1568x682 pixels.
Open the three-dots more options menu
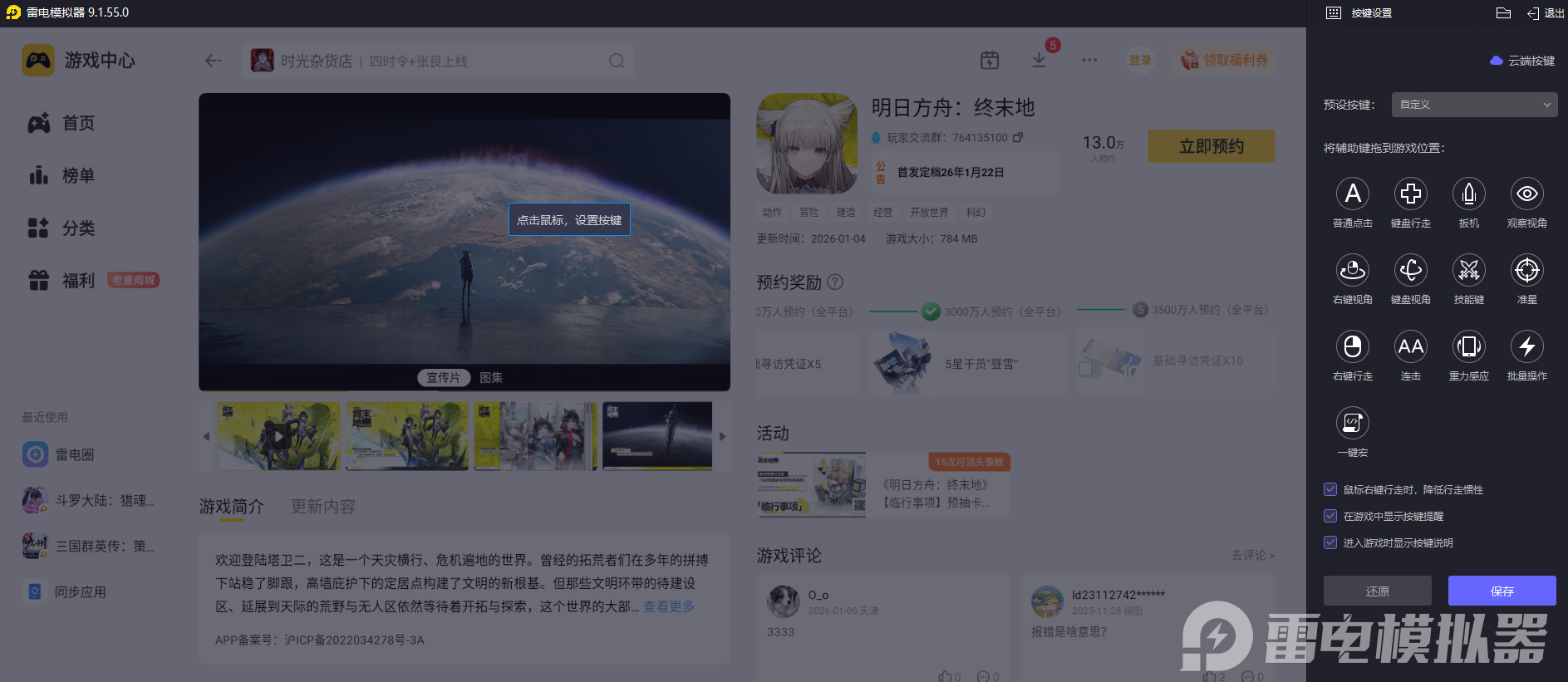click(x=1089, y=61)
